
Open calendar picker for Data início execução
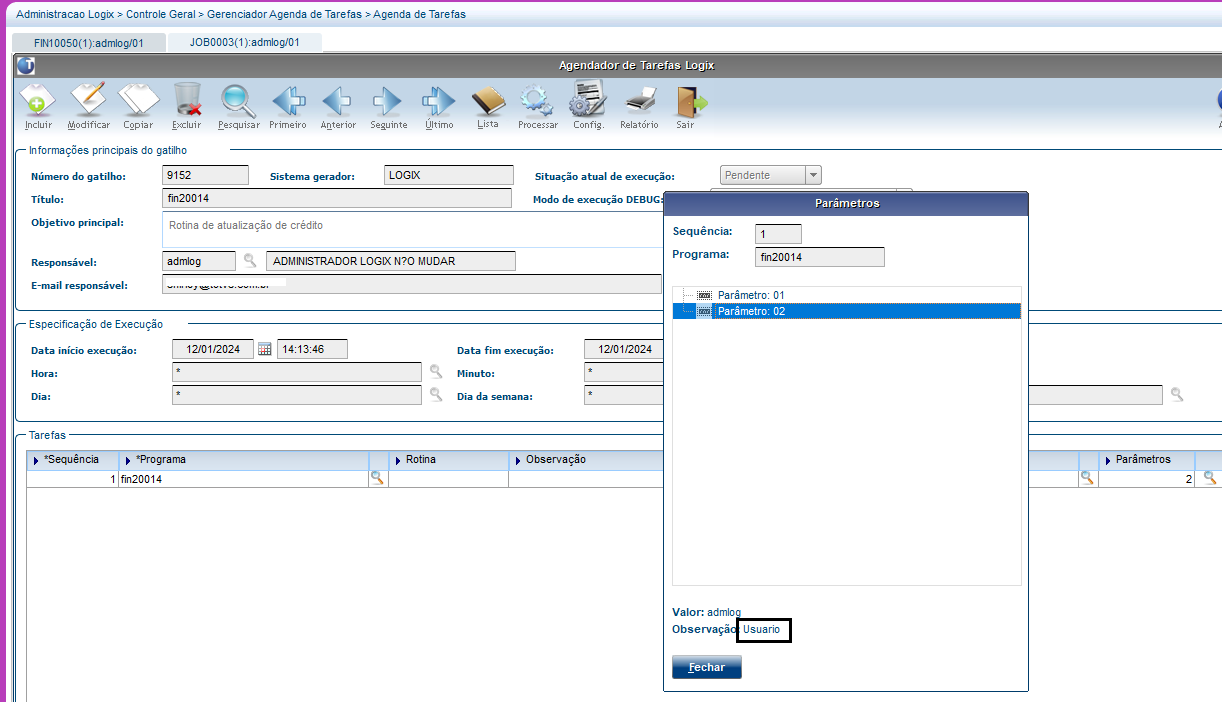pyautogui.click(x=265, y=350)
